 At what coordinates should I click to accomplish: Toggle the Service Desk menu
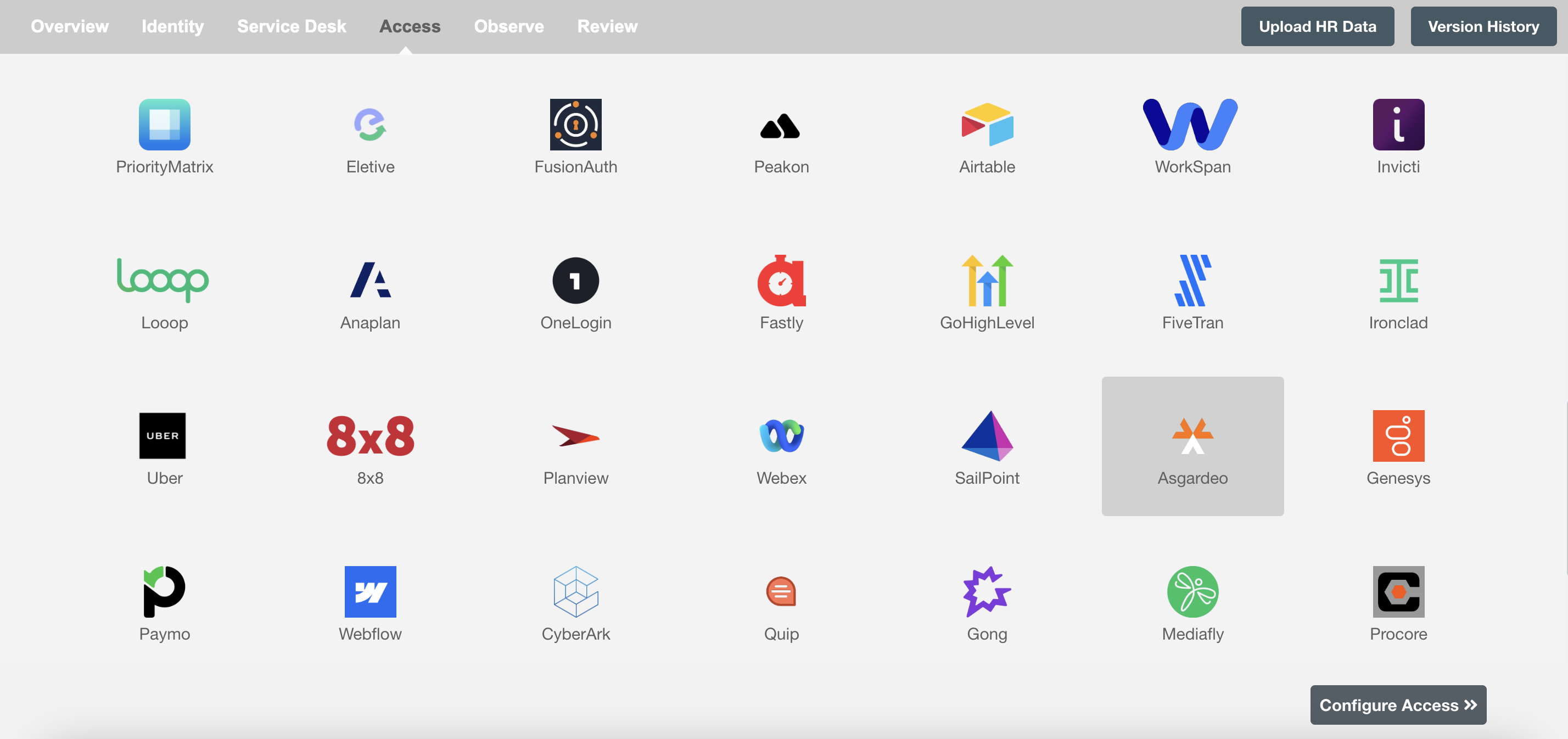(x=291, y=25)
